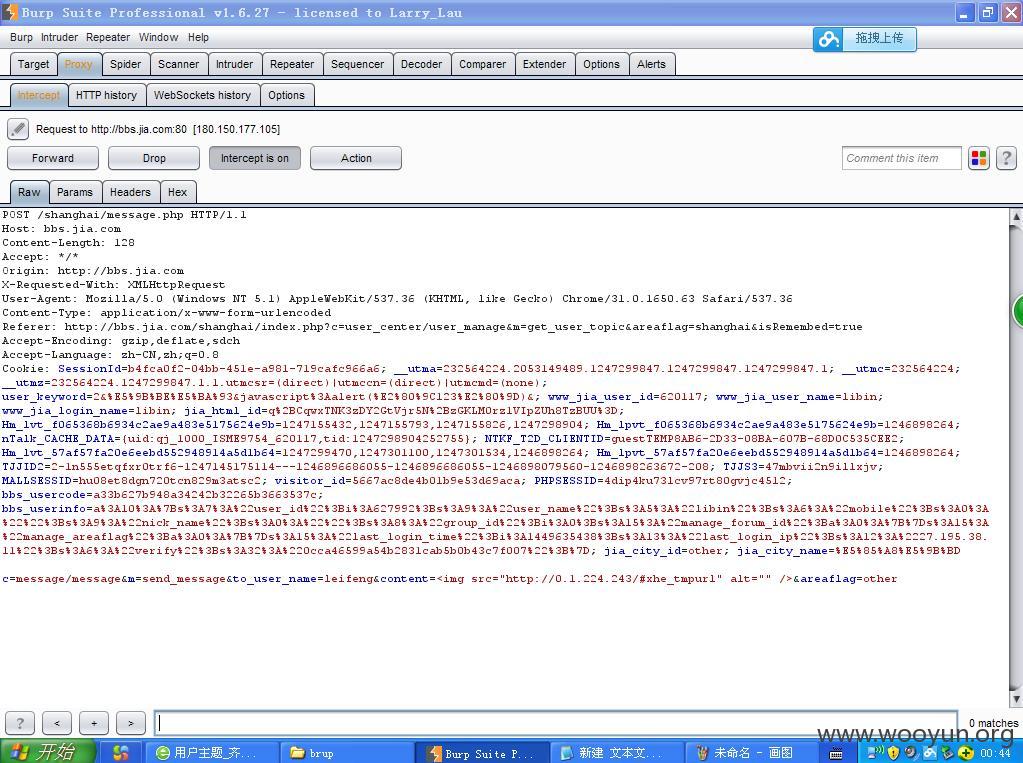This screenshot has width=1023, height=763.
Task: Forward the intercepted request
Action: (x=53, y=158)
